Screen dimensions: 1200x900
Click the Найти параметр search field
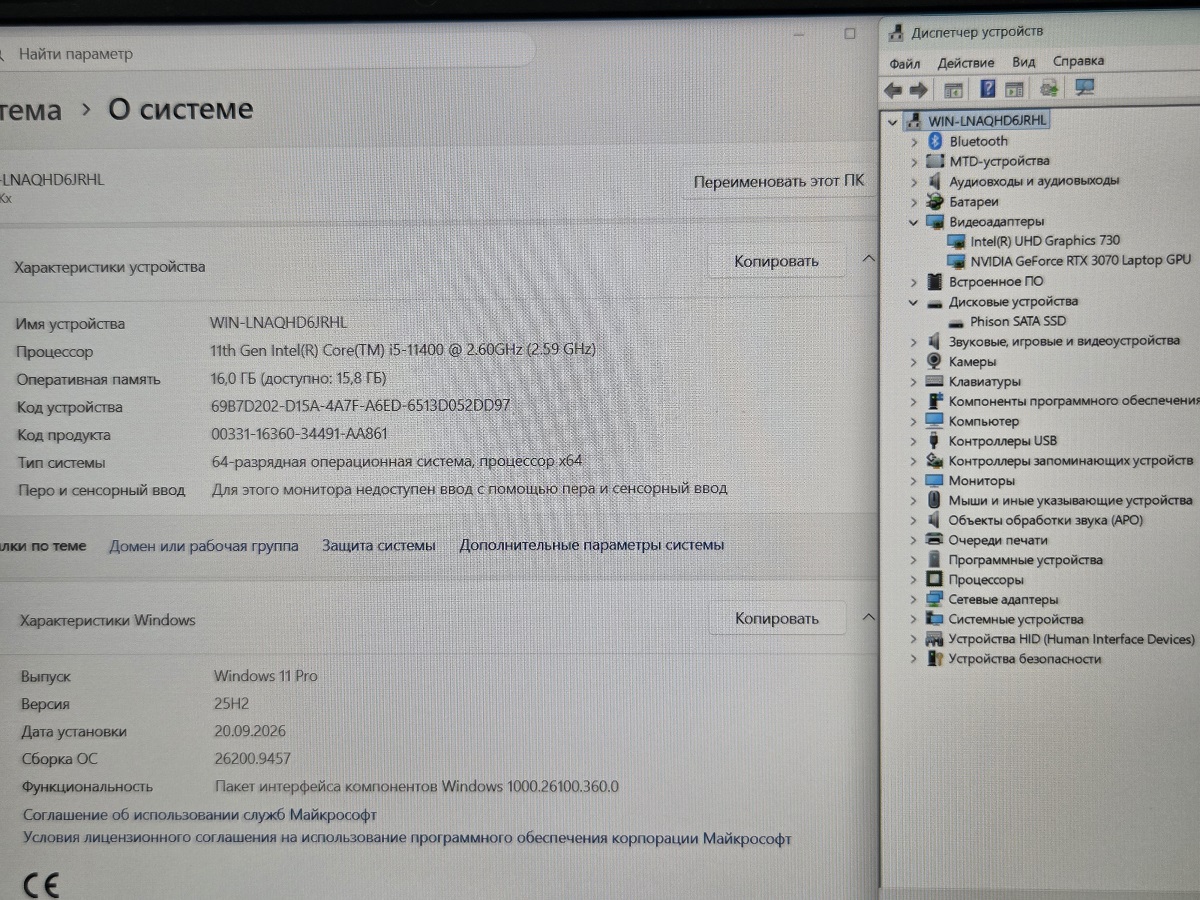tap(265, 53)
